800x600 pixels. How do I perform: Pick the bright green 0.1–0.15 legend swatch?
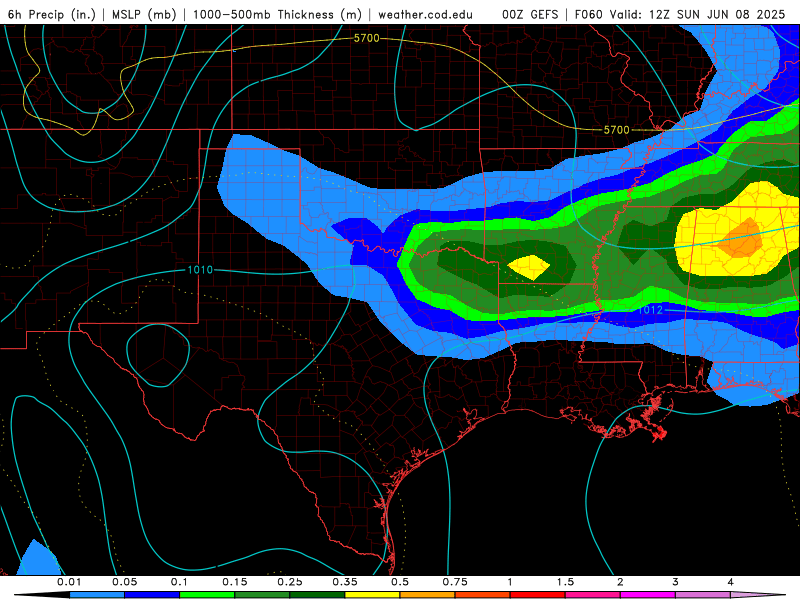tap(207, 595)
